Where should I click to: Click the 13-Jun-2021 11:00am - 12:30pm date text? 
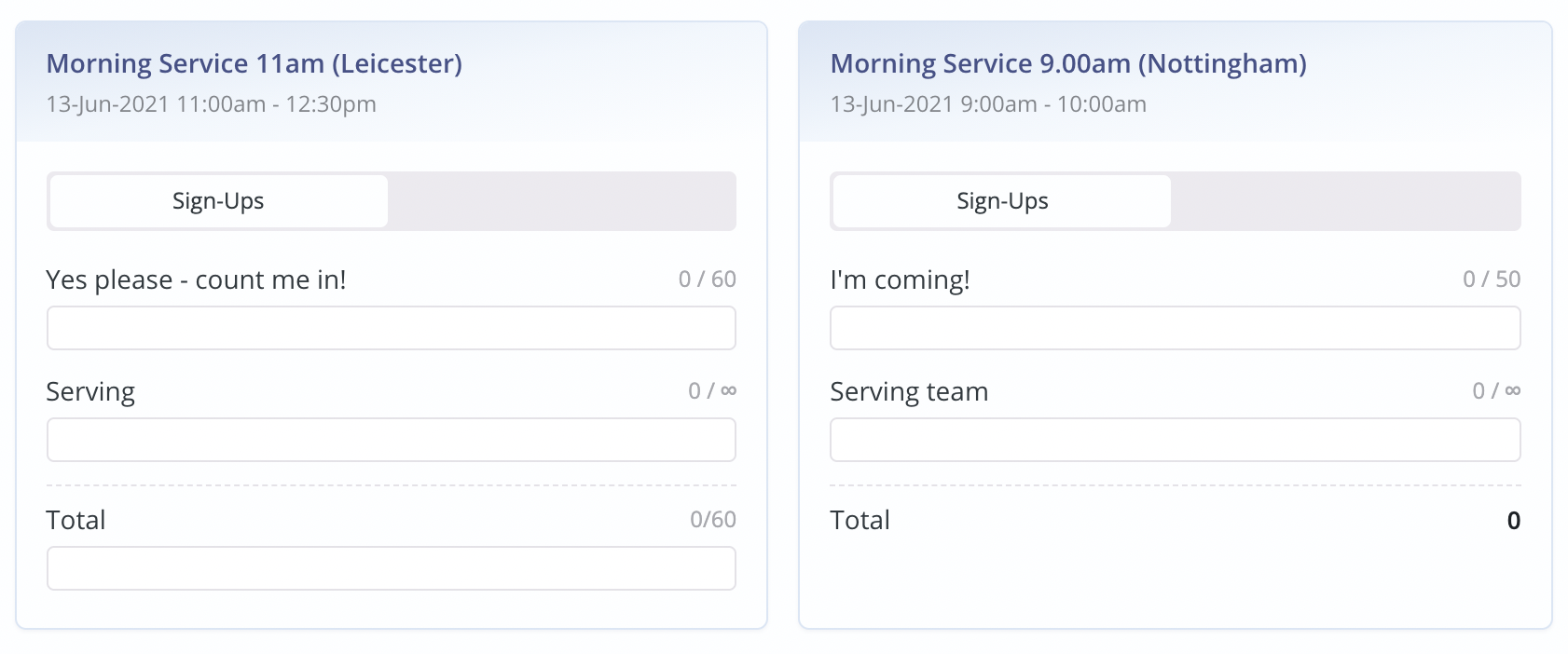211,104
